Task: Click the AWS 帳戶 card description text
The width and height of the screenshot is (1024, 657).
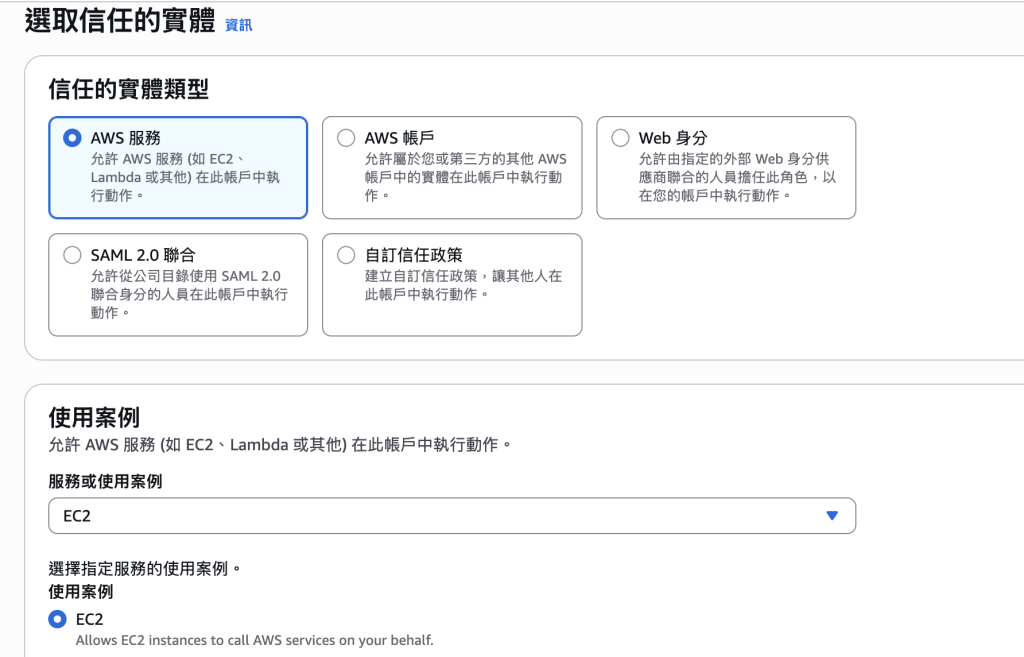Action: (466, 177)
